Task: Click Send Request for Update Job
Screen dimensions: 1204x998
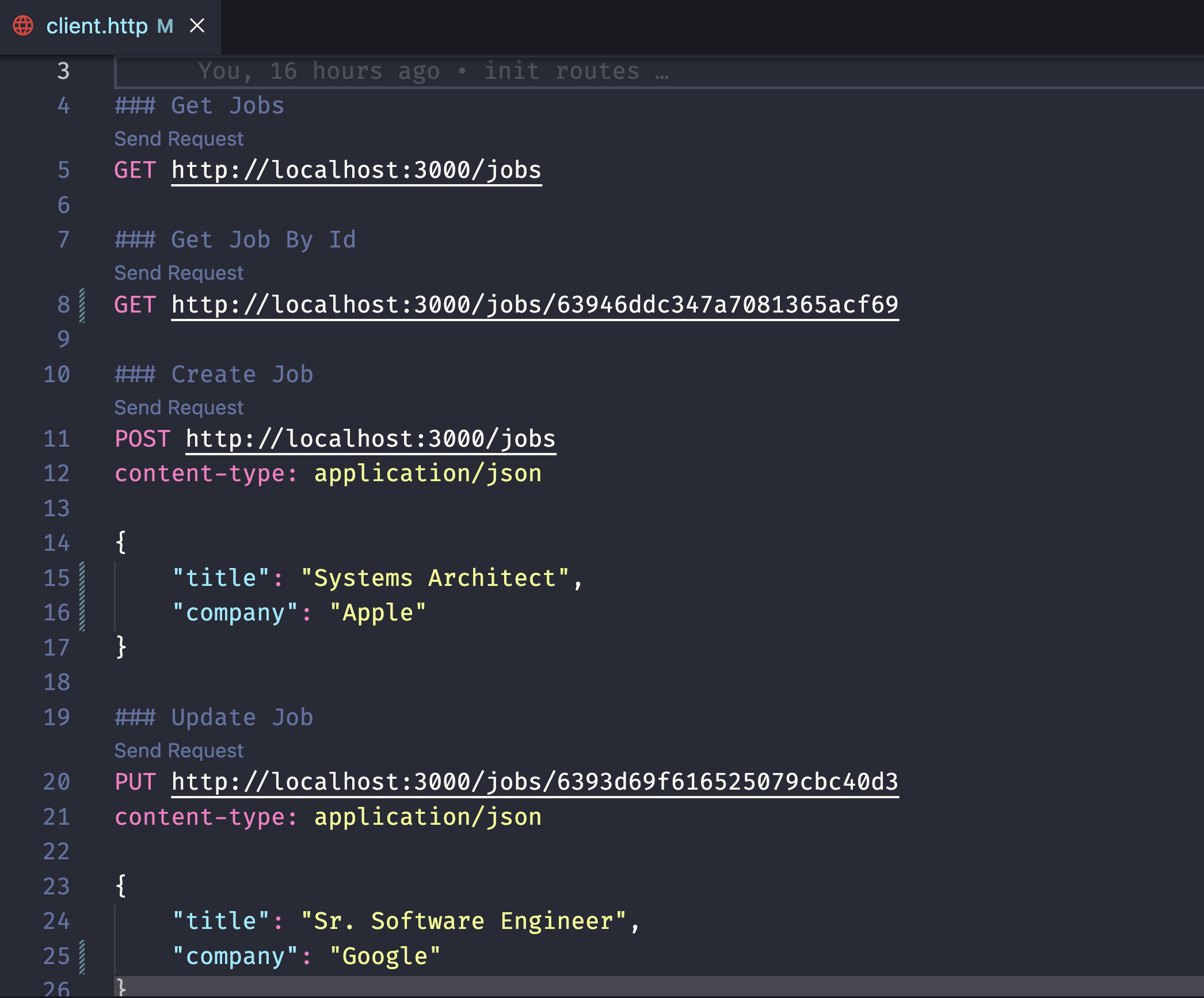Action: pos(178,751)
